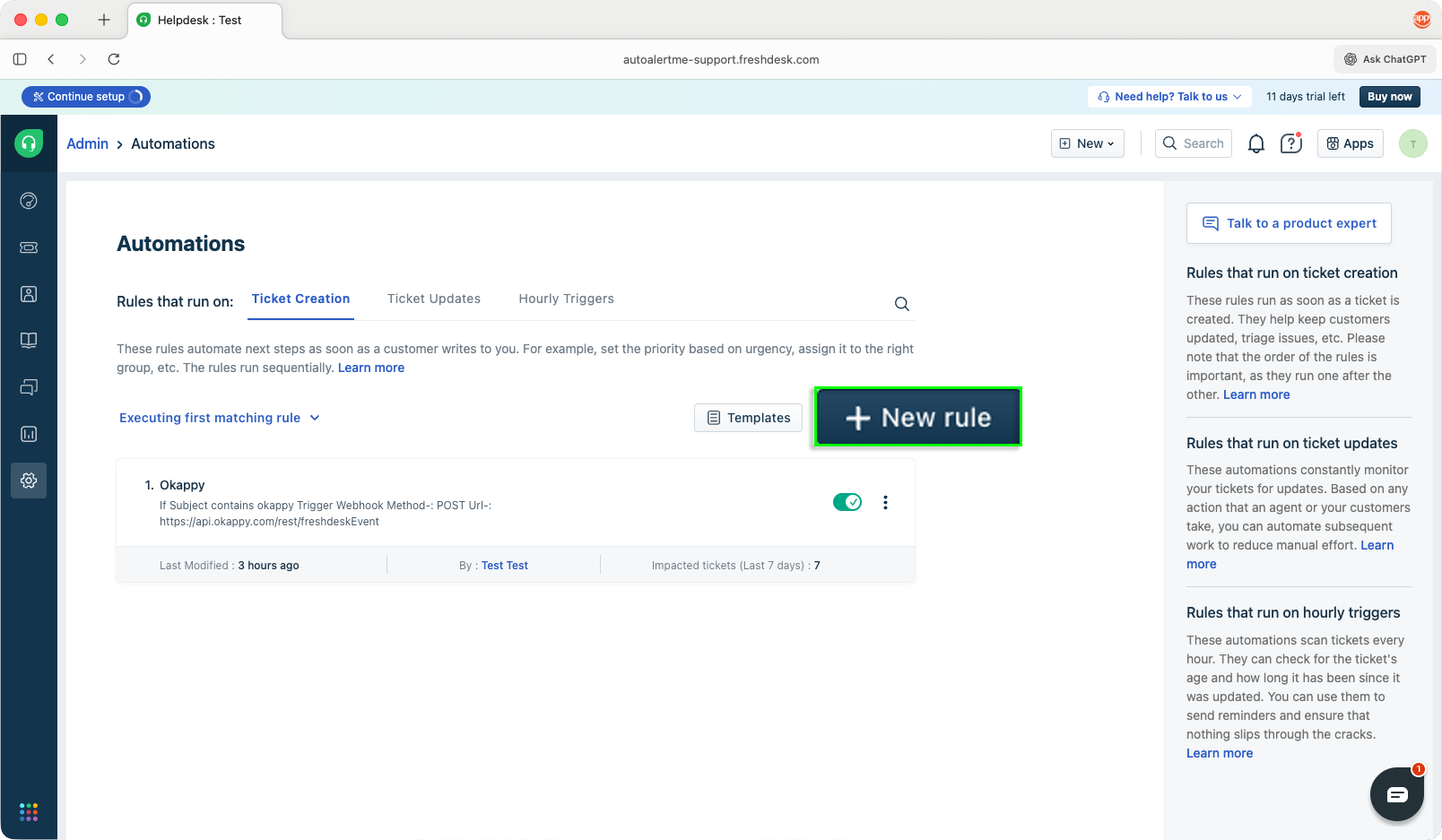Image resolution: width=1442 pixels, height=840 pixels.
Task: Toggle the browser sidebar panel icon
Action: point(20,59)
